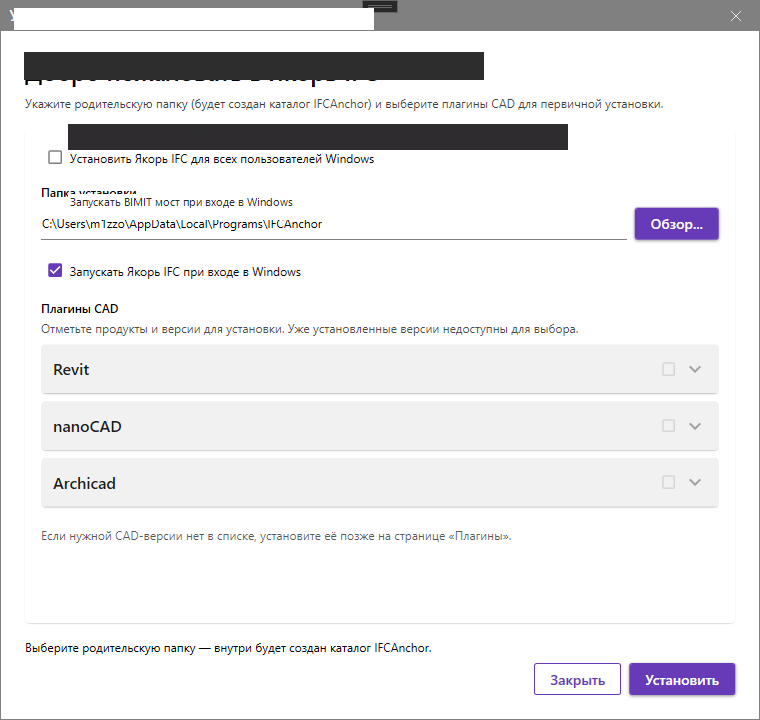Click the title bar grip handle

click(380, 6)
